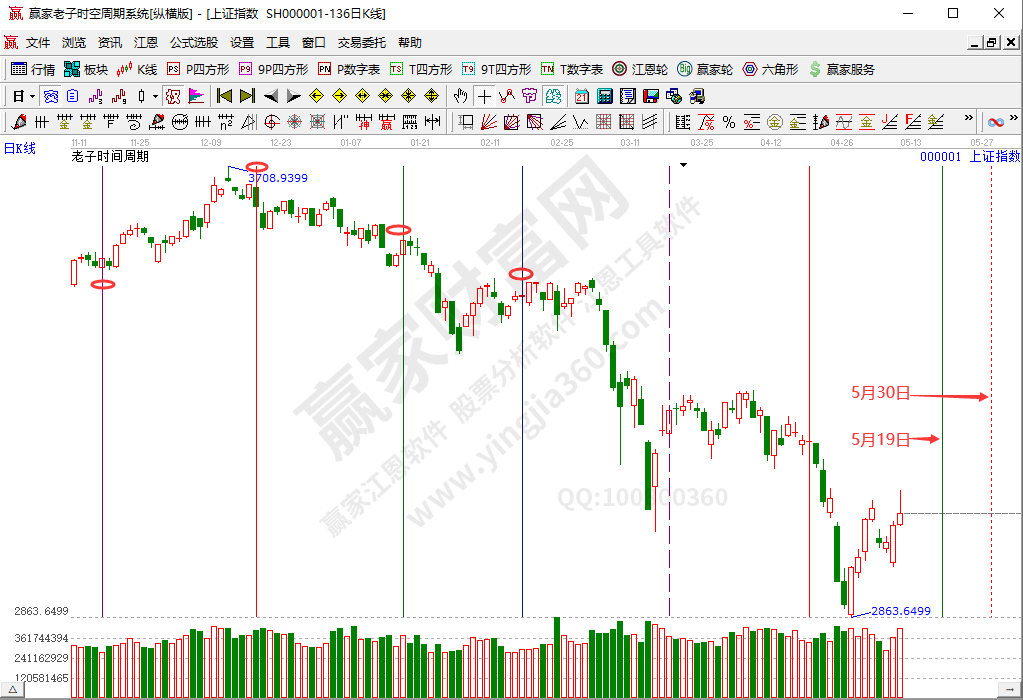Toggle the highlighted chart overlay button beside candlestick dropdown
Screen dimensions: 1023x700
coord(172,96)
